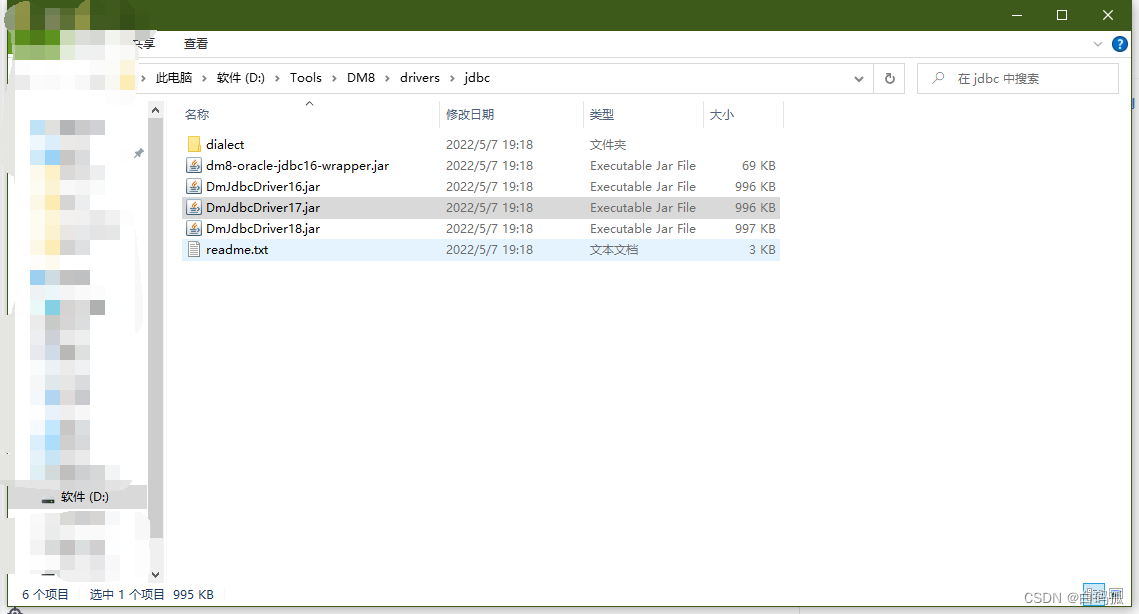The height and width of the screenshot is (614, 1139).
Task: Maximize the Explorer window
Action: (x=1062, y=15)
